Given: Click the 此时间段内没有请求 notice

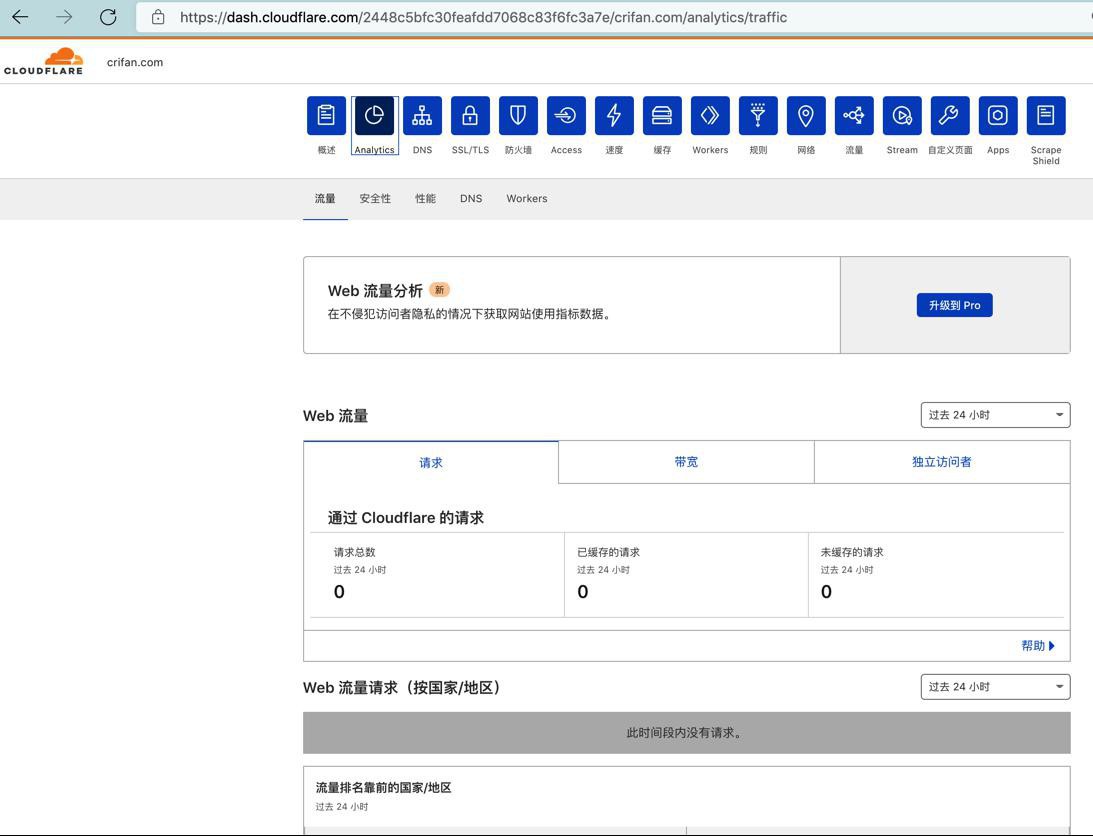Looking at the screenshot, I should click(x=687, y=733).
